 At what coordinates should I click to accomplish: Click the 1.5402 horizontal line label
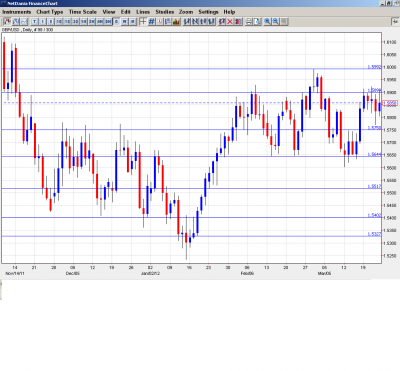click(374, 216)
